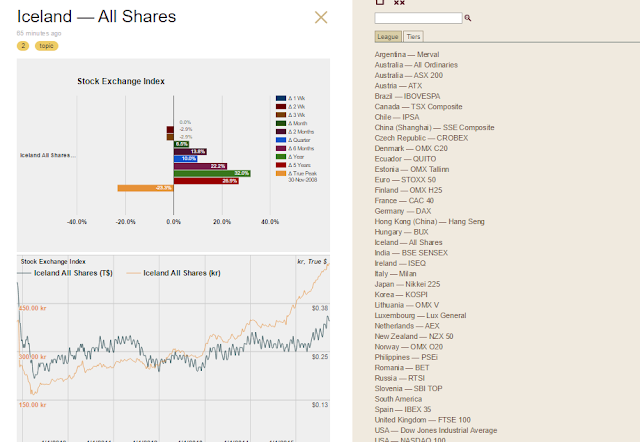The width and height of the screenshot is (640, 442).
Task: Open United Kingdom — FTSE 100 link
Action: click(x=422, y=420)
